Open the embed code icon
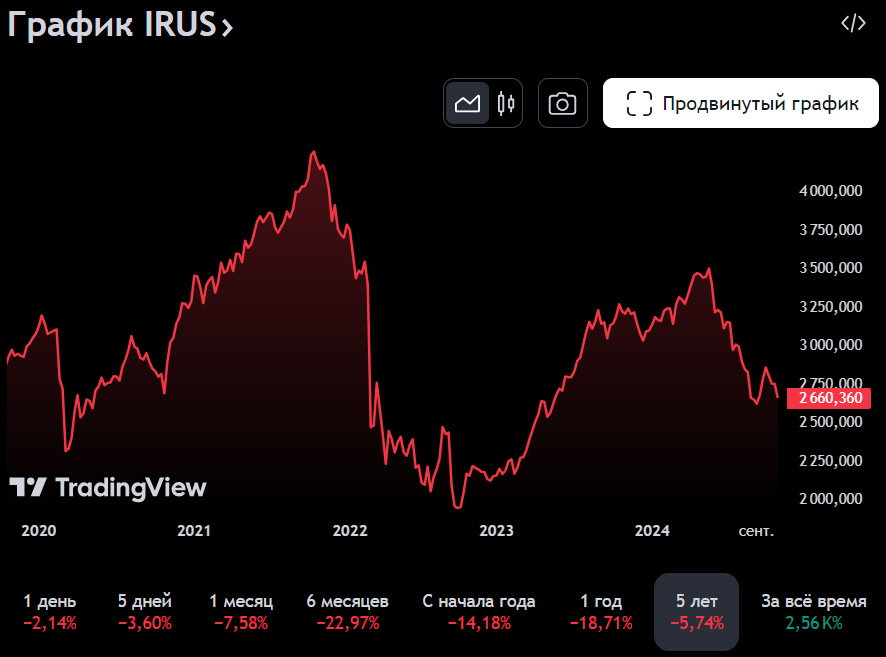The width and height of the screenshot is (886, 657). (x=853, y=23)
